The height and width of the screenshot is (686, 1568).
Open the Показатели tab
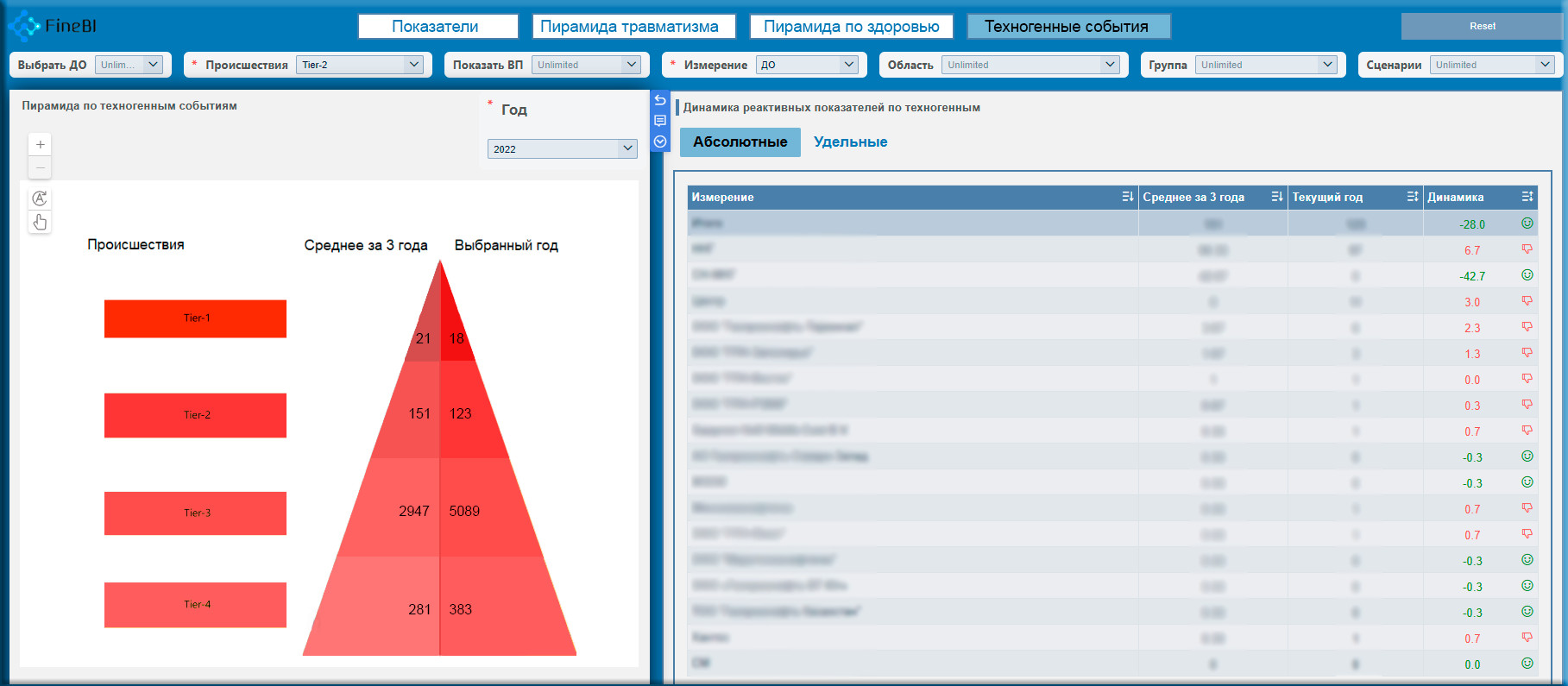[438, 27]
